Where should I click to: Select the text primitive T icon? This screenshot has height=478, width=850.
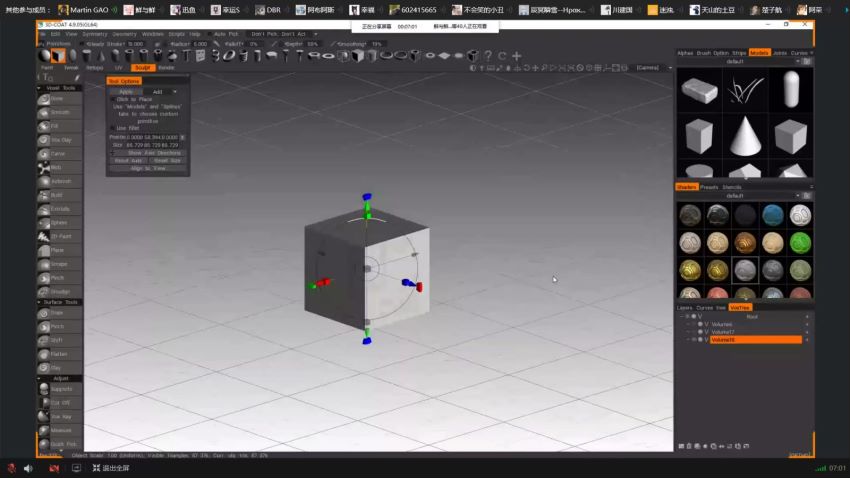[186, 55]
